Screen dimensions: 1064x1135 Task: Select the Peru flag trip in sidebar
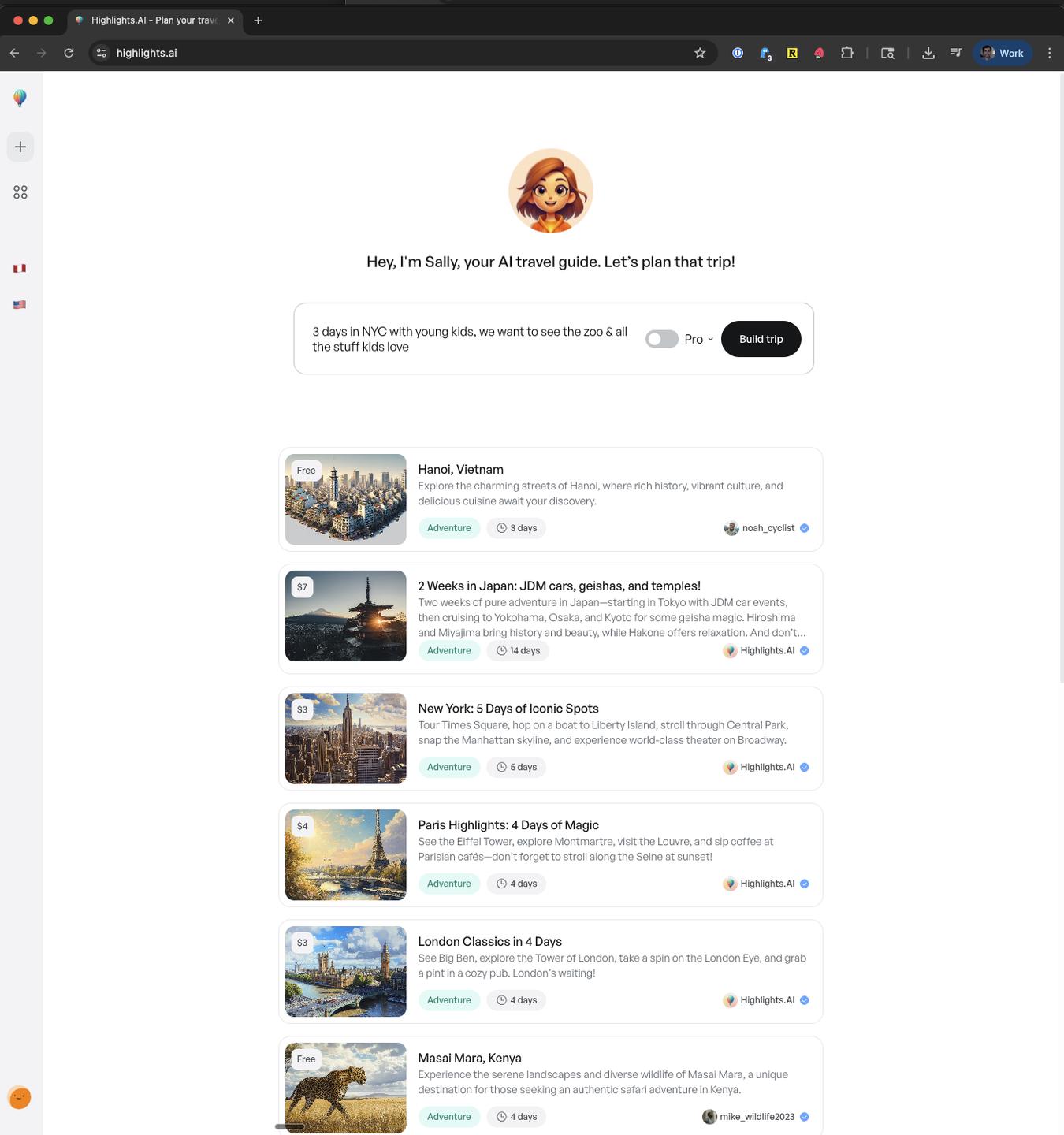point(20,269)
